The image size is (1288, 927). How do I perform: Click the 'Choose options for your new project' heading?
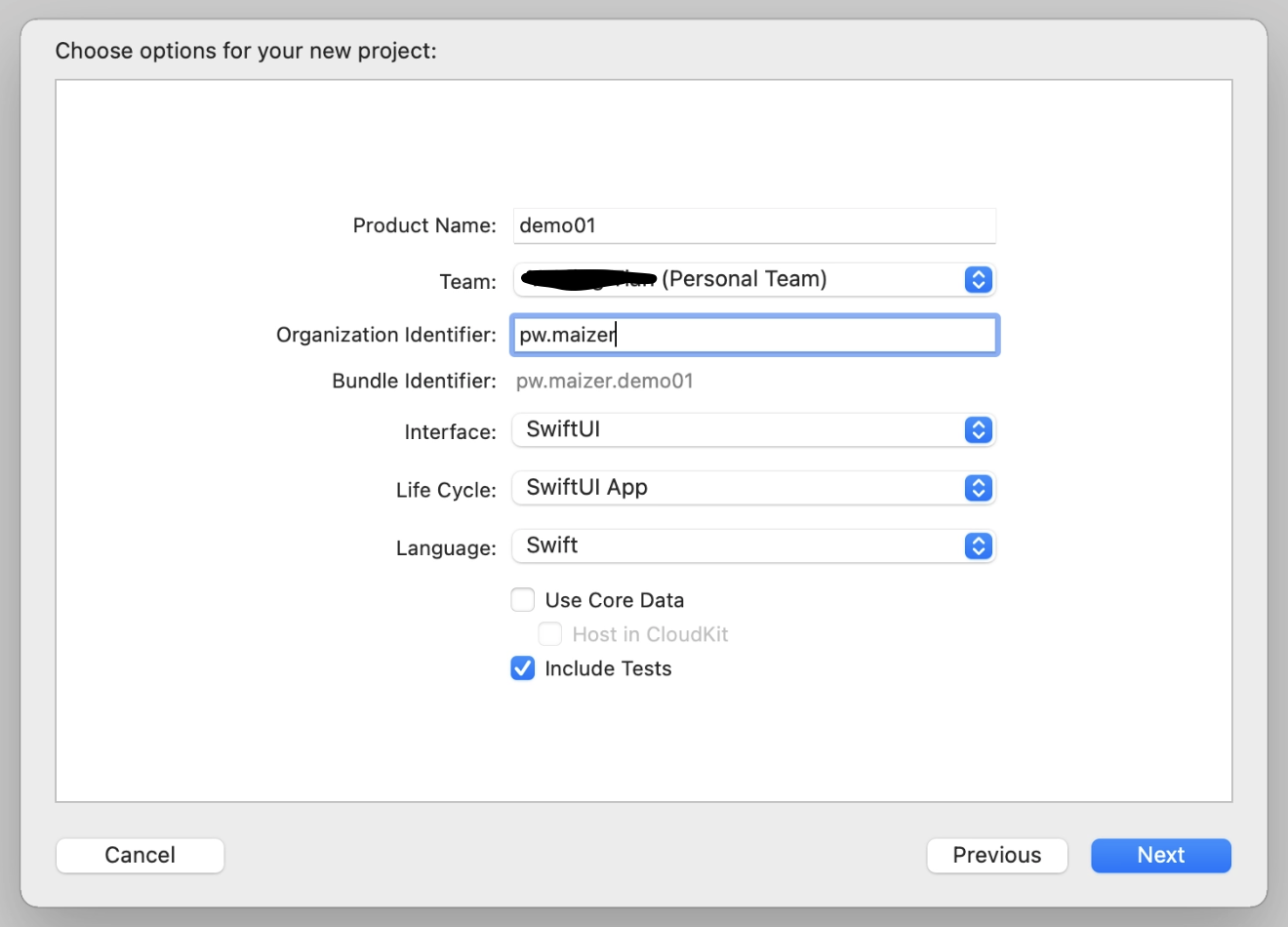tap(246, 51)
